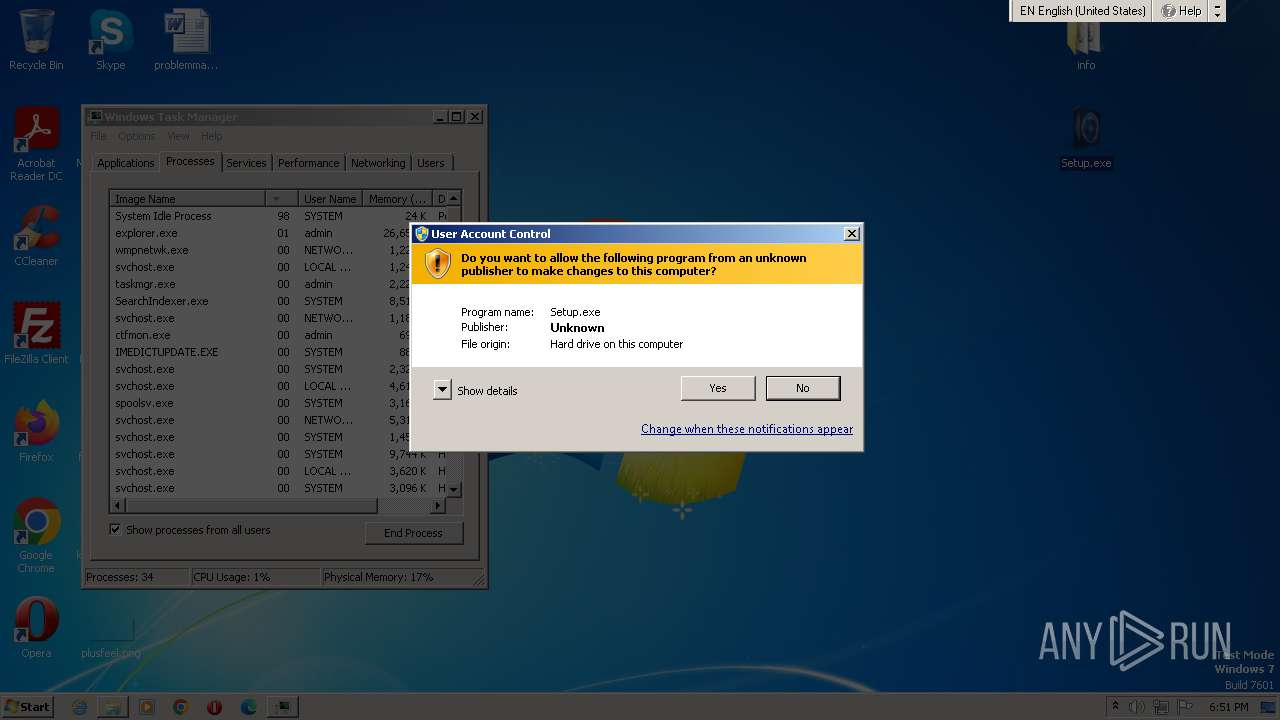Image resolution: width=1280 pixels, height=720 pixels.
Task: Click the Start button
Action: (x=27, y=706)
